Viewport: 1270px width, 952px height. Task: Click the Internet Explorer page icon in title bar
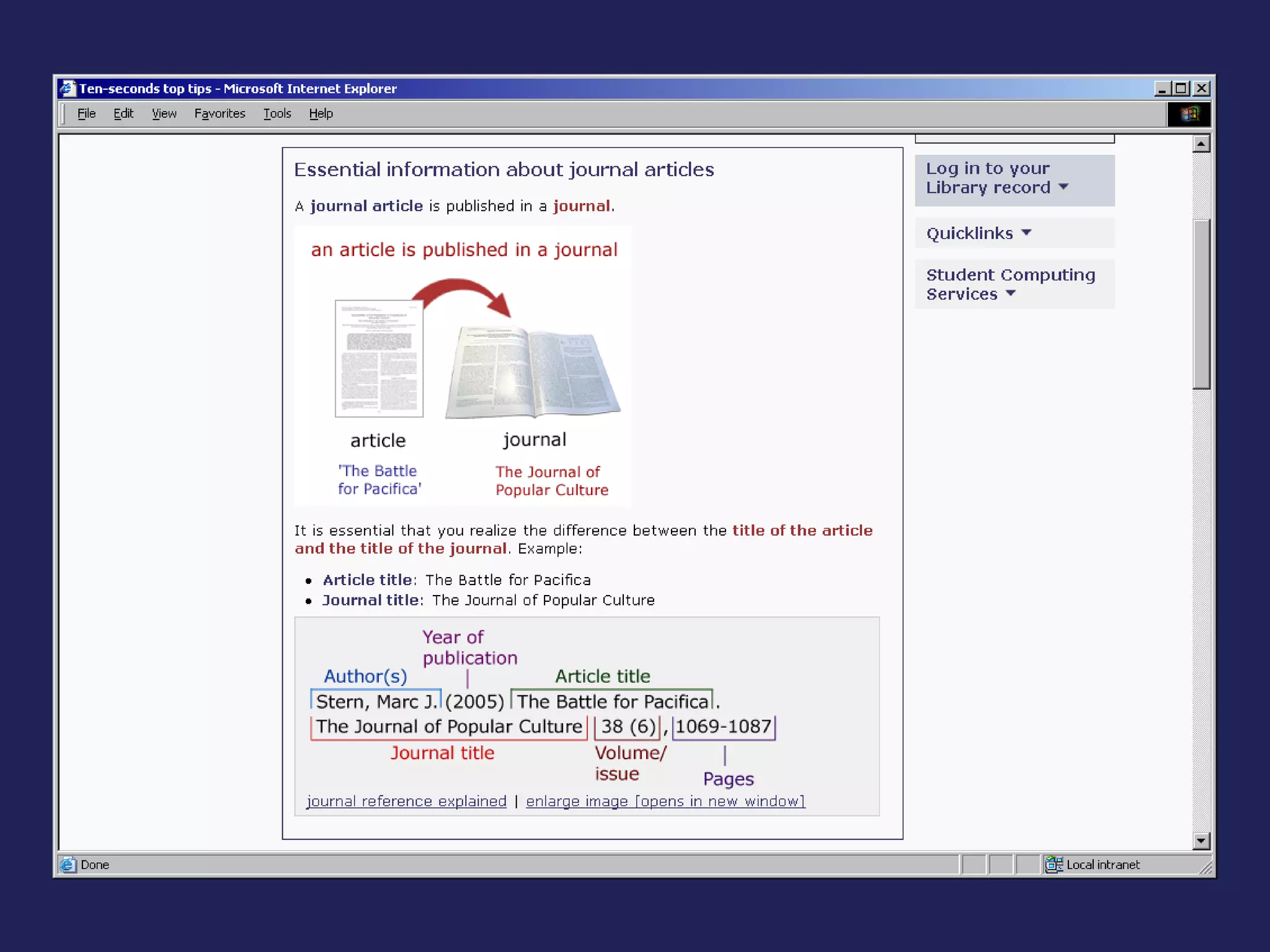68,89
